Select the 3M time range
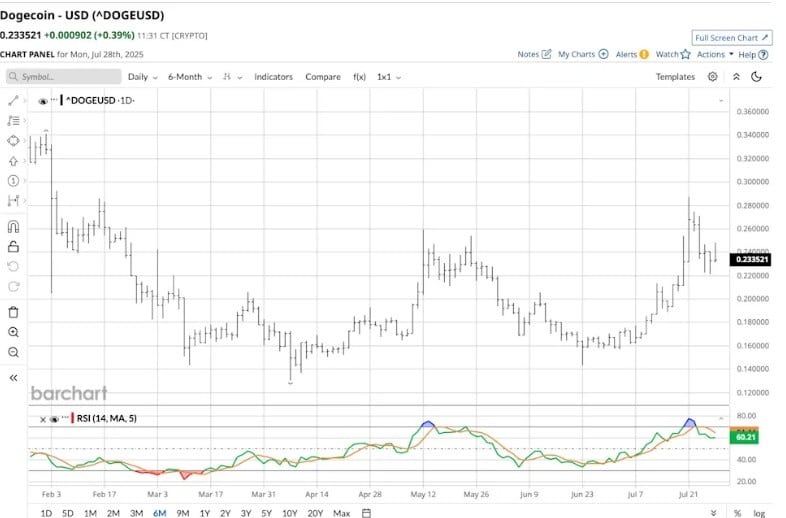 136,513
